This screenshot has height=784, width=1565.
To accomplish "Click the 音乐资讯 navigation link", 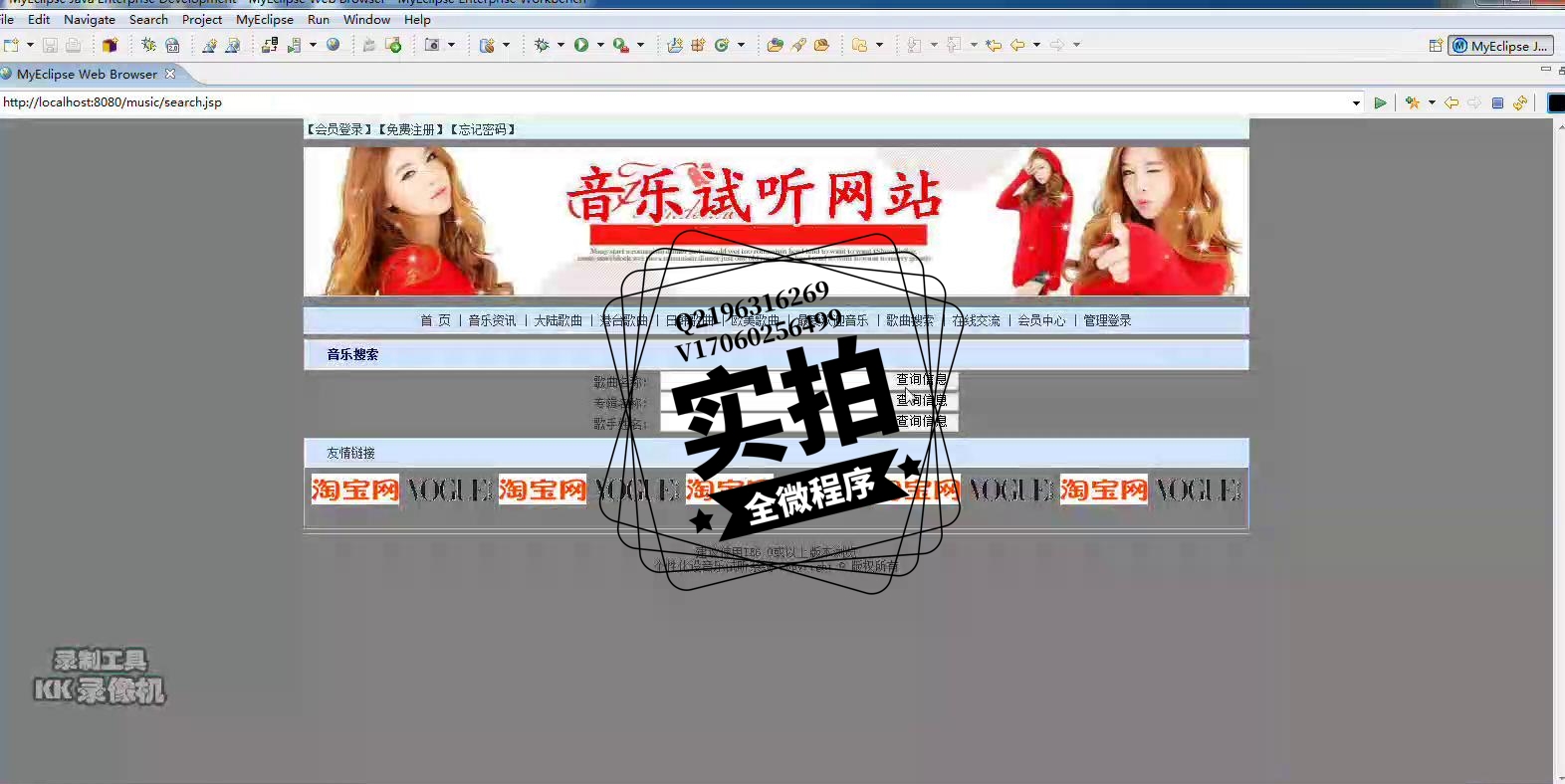I will tap(492, 320).
